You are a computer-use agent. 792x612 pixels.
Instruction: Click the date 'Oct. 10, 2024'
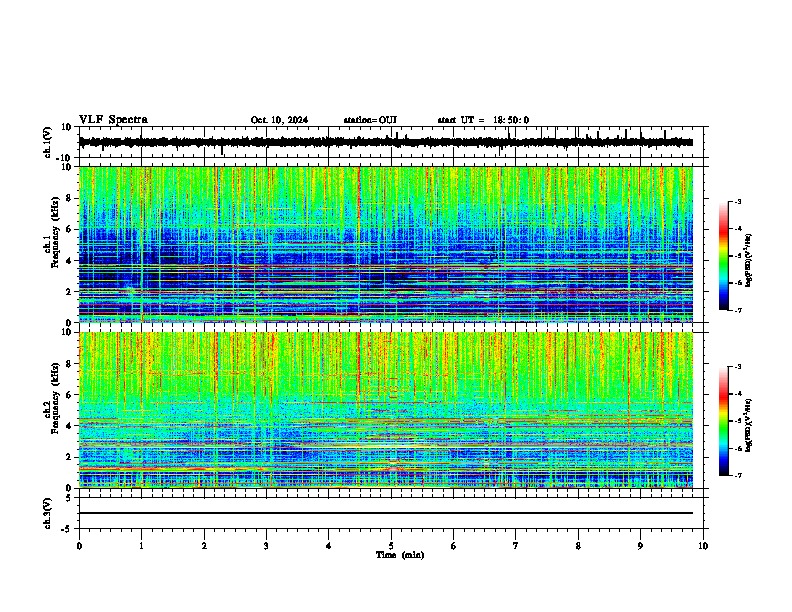[x=279, y=120]
